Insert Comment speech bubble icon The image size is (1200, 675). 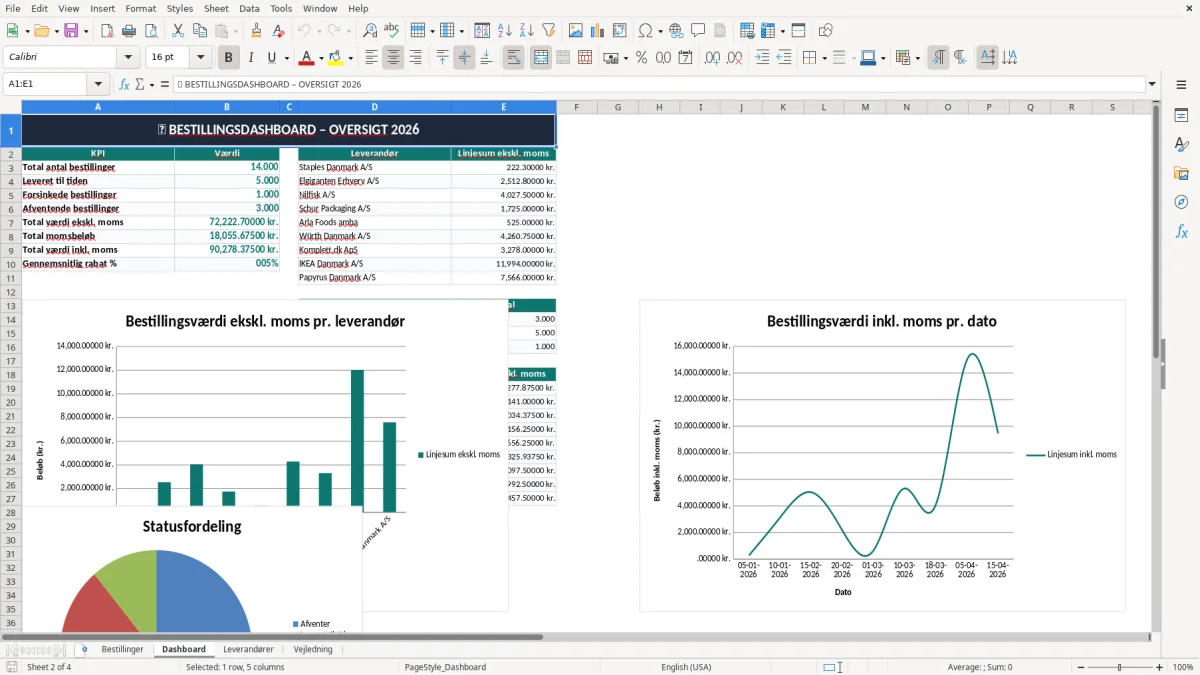click(698, 31)
